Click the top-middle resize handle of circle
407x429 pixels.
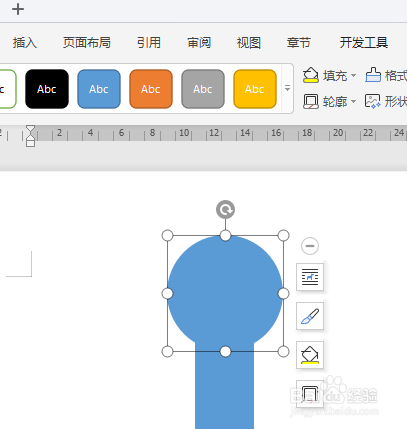(x=225, y=235)
